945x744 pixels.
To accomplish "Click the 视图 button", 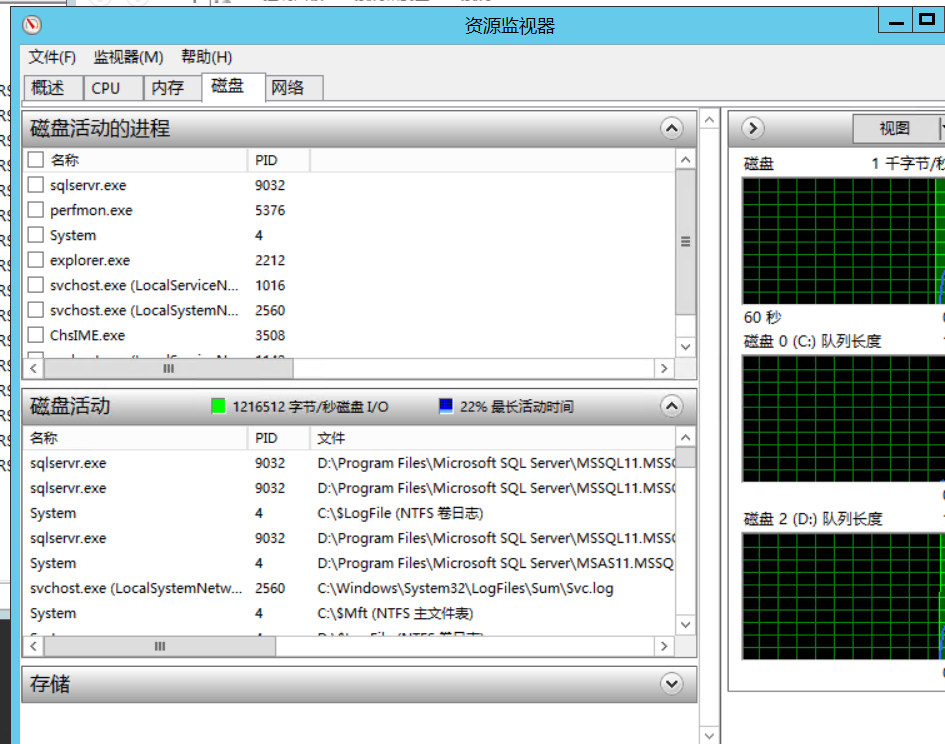I will [x=895, y=128].
